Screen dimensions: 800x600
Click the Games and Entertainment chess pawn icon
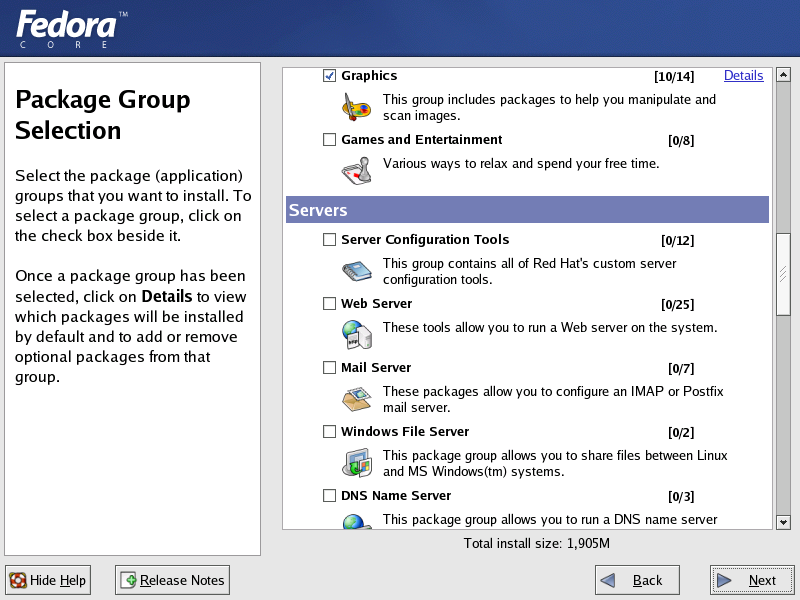tap(357, 171)
